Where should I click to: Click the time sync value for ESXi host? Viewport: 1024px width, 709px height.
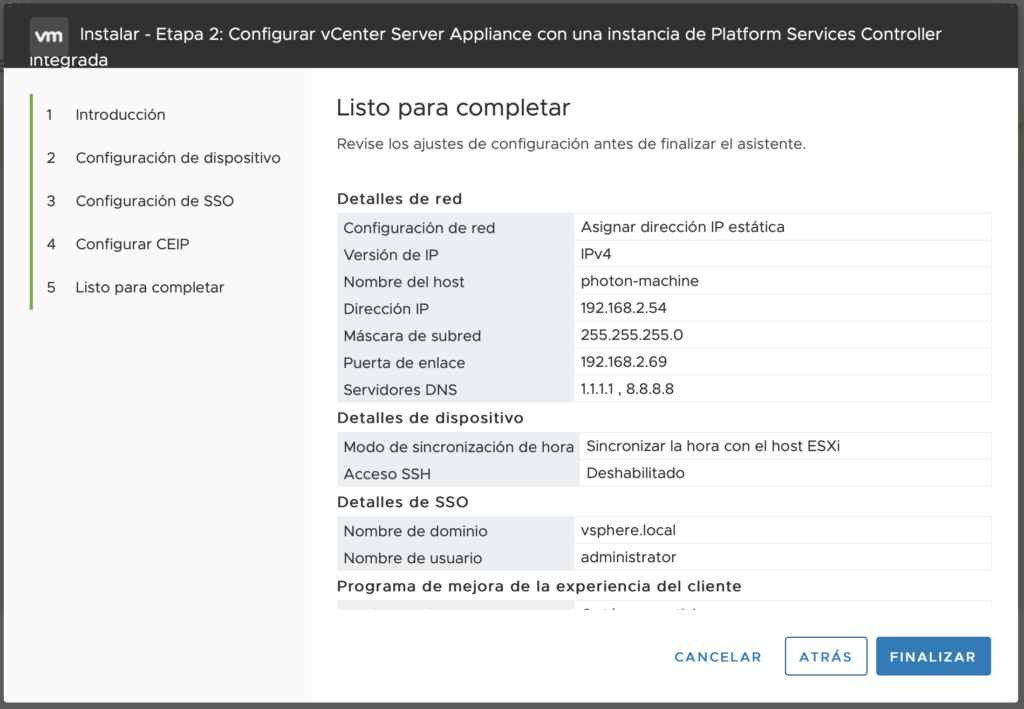point(712,446)
